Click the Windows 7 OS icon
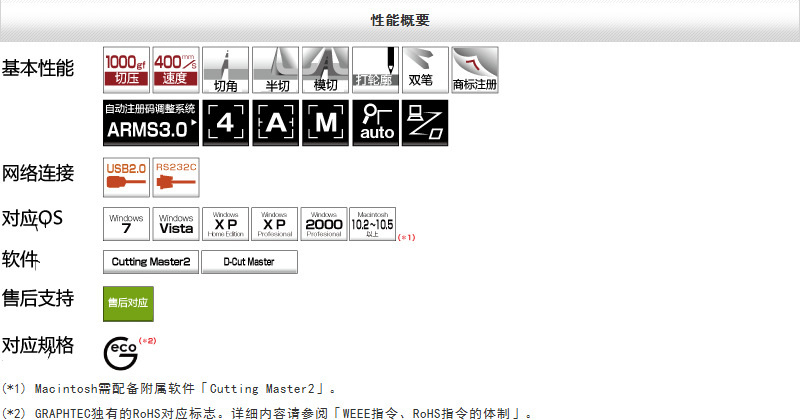 pos(126,224)
